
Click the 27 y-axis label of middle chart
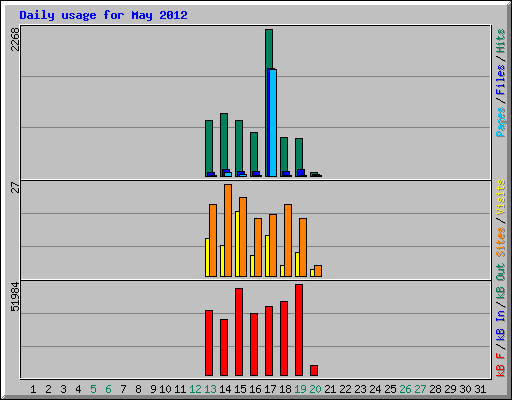(15, 187)
